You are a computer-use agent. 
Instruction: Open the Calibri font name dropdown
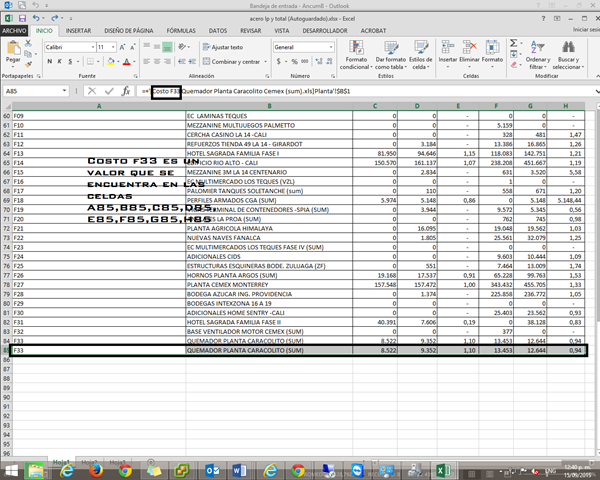point(93,47)
